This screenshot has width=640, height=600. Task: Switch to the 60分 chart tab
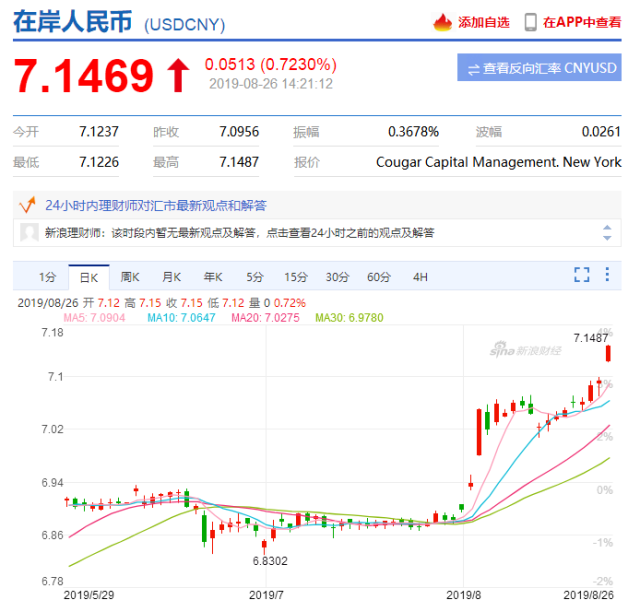pos(378,276)
